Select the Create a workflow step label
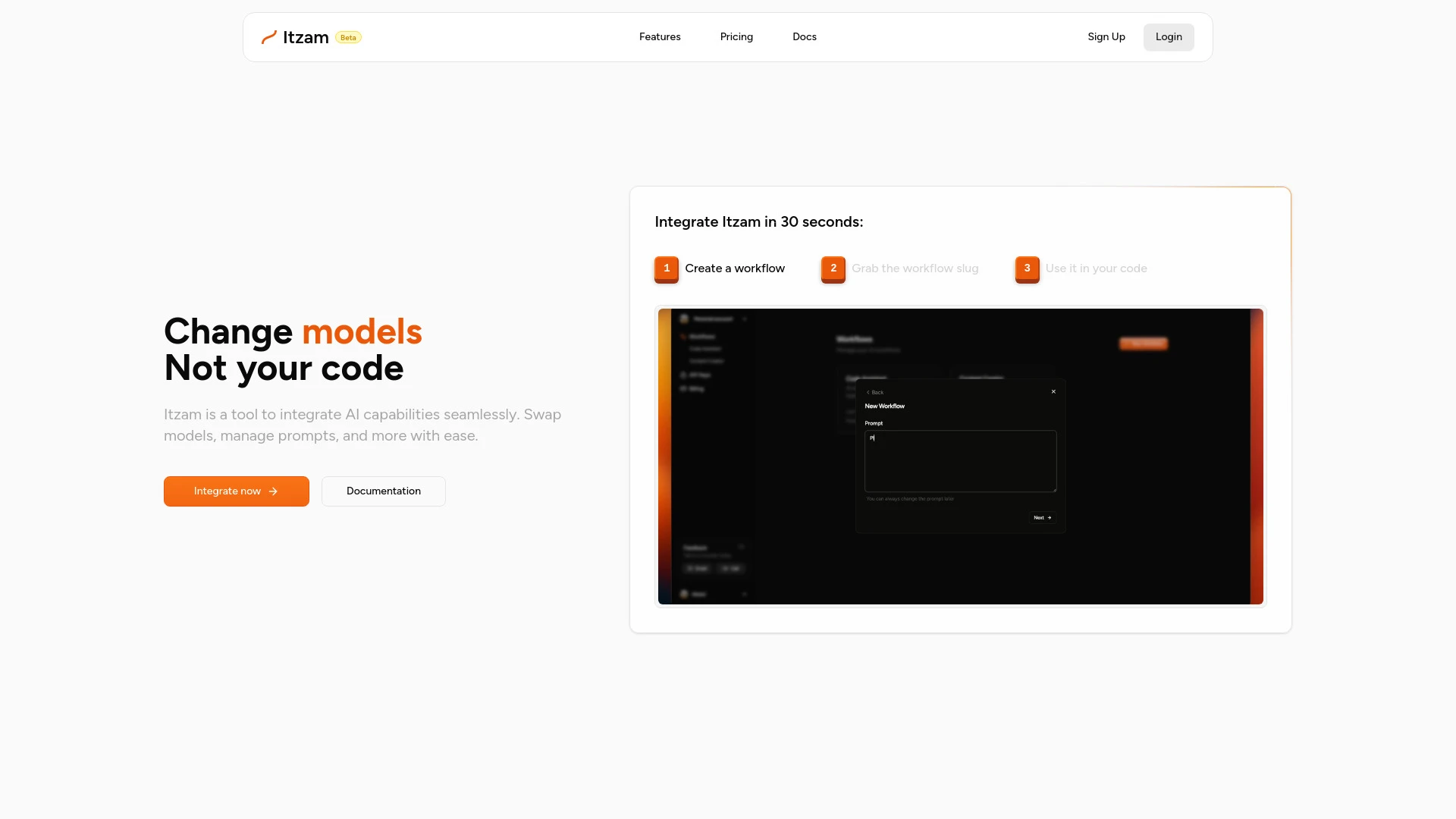This screenshot has width=1456, height=819. point(734,268)
